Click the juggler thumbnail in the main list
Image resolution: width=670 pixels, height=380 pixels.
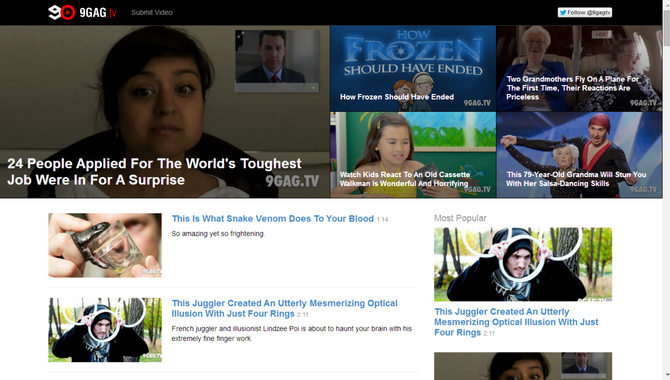(x=105, y=330)
